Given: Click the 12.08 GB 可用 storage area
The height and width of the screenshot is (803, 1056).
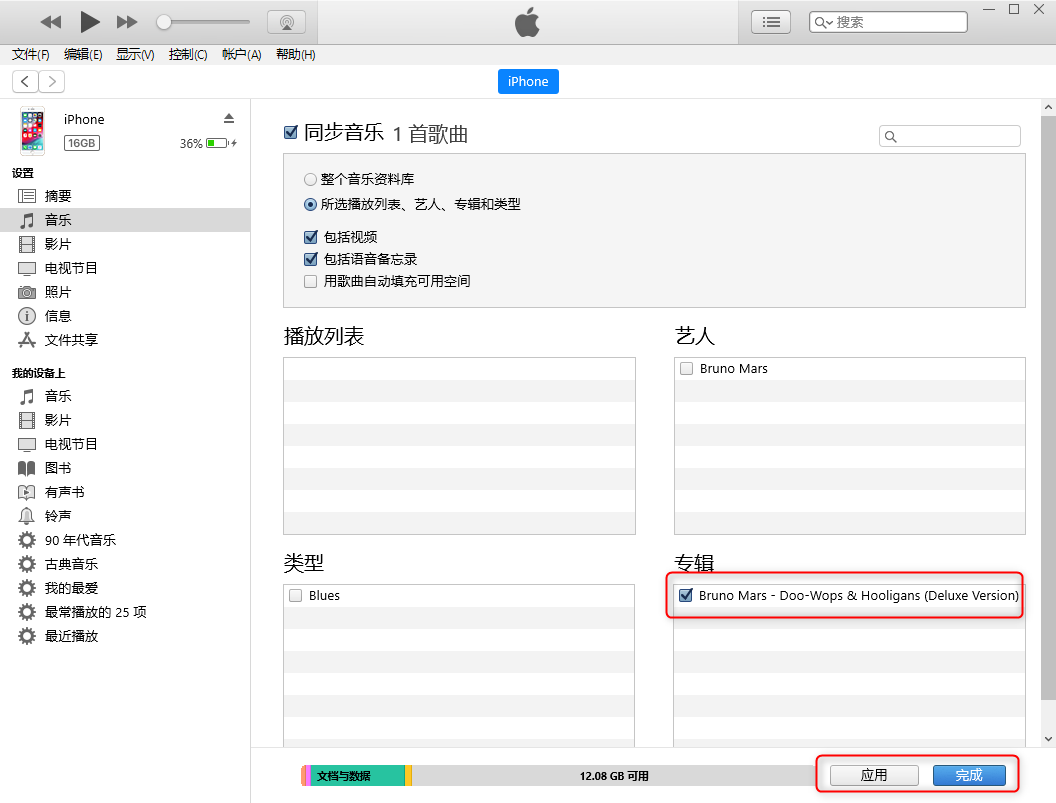Looking at the screenshot, I should 614,776.
